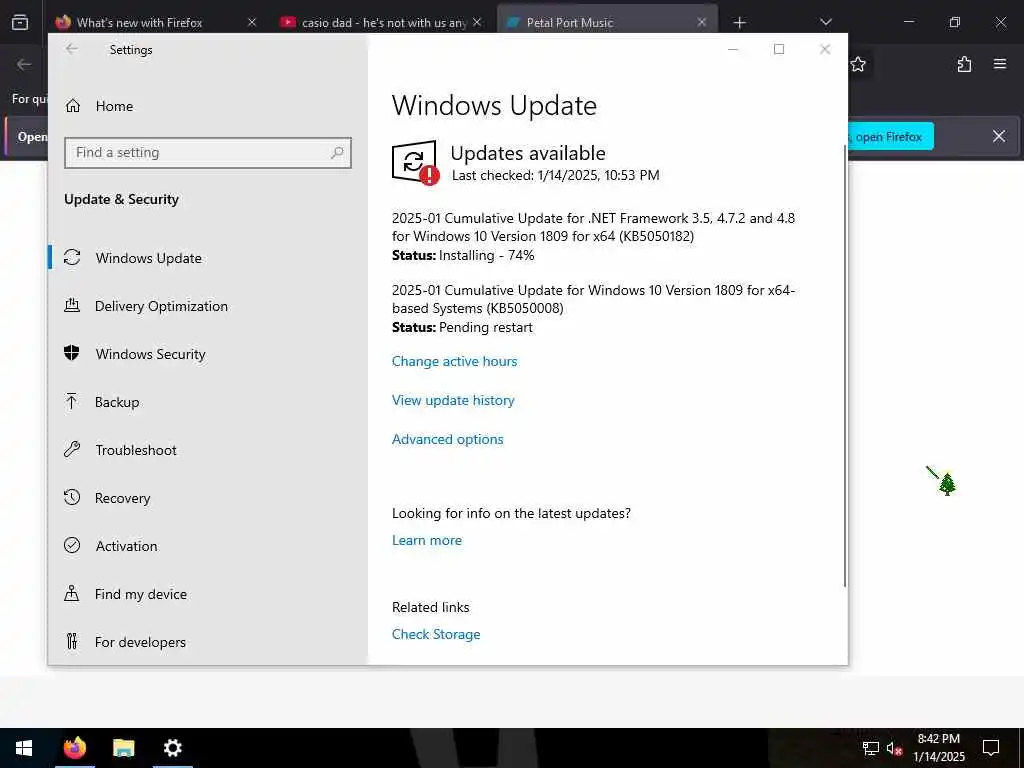Open Action Center notifications icon
Screen dimensions: 1024x768
tap(991, 748)
